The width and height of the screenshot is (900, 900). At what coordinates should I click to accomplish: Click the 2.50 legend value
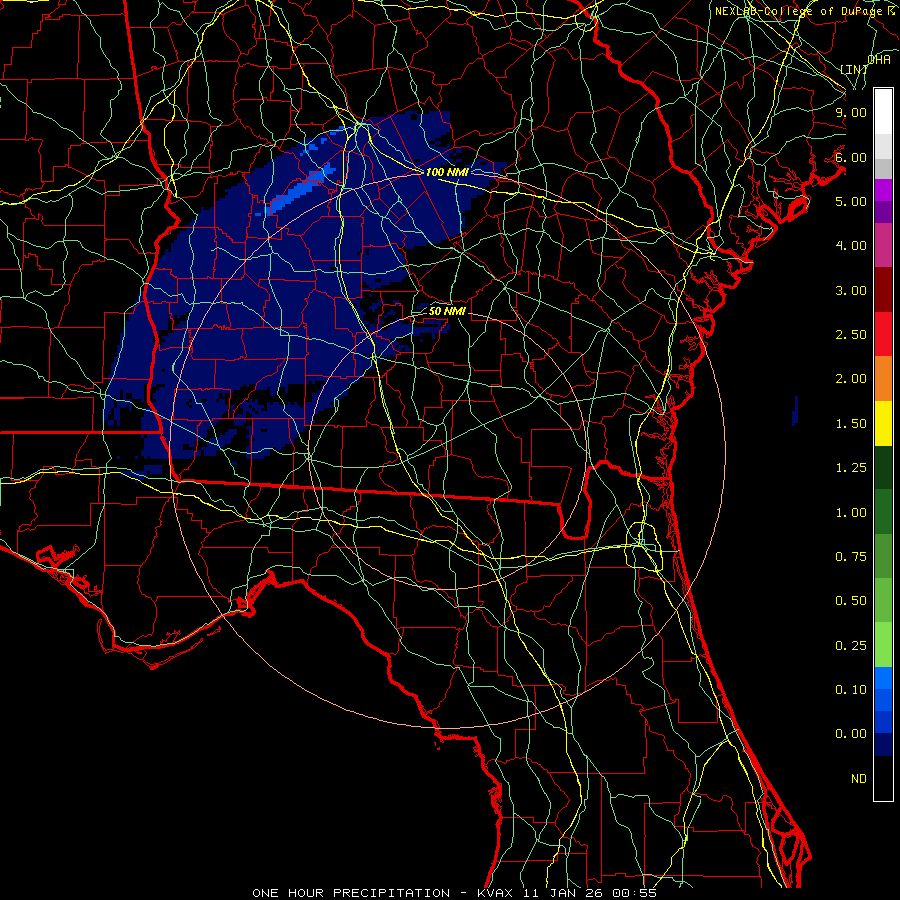click(x=851, y=335)
